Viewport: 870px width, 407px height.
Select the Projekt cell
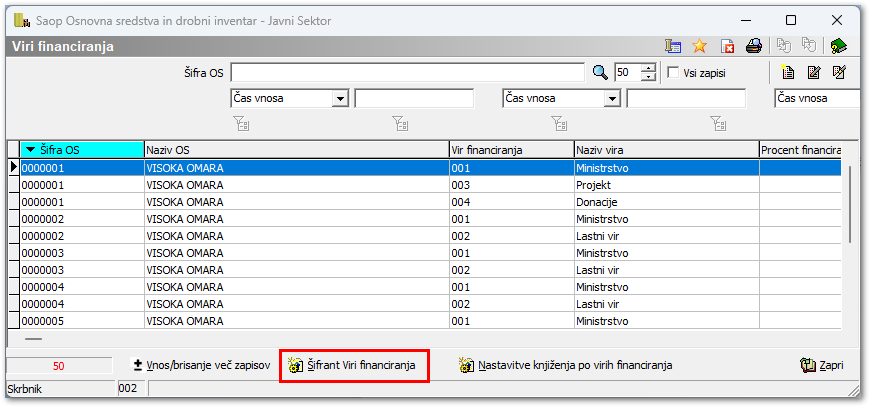pyautogui.click(x=666, y=185)
